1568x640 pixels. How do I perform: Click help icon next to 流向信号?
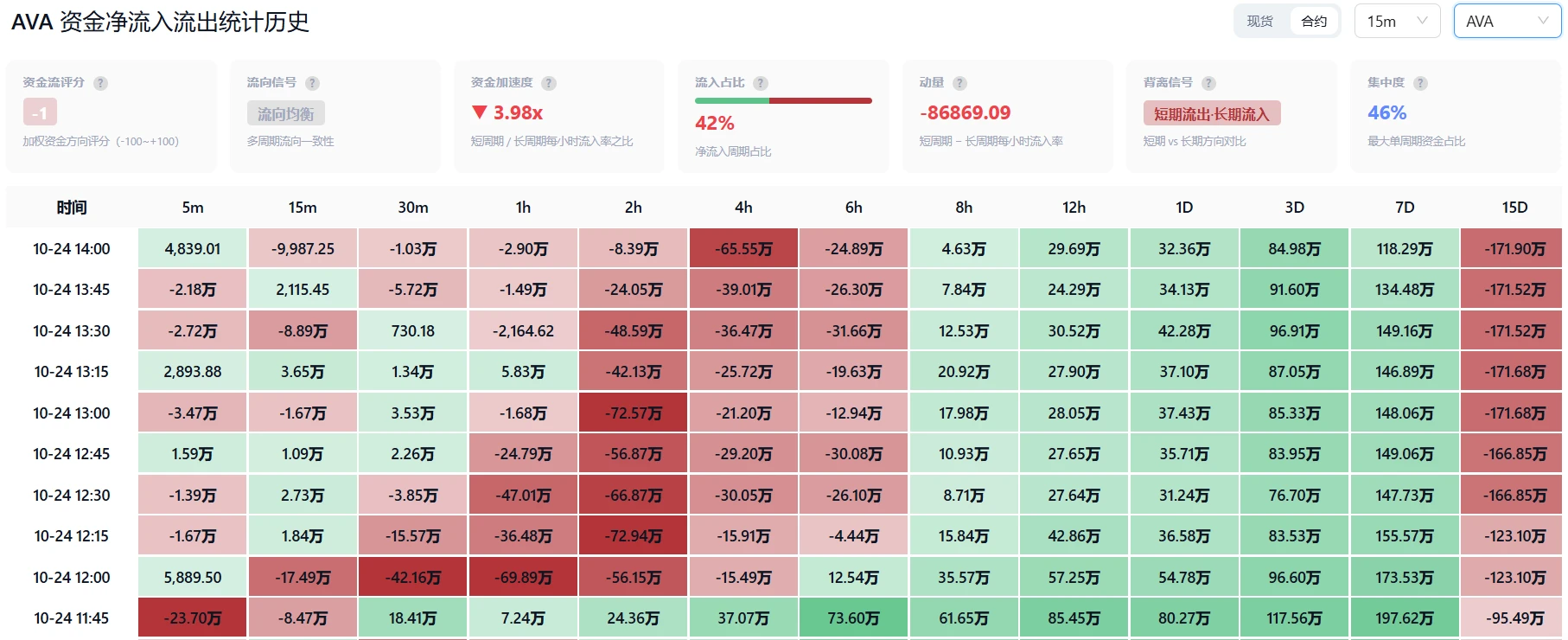313,83
